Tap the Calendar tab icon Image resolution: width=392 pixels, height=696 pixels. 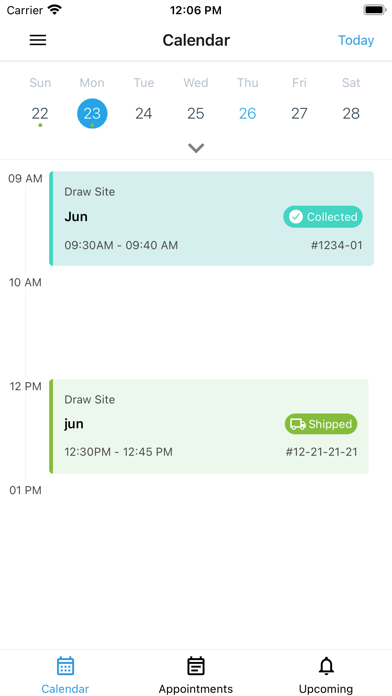65,666
